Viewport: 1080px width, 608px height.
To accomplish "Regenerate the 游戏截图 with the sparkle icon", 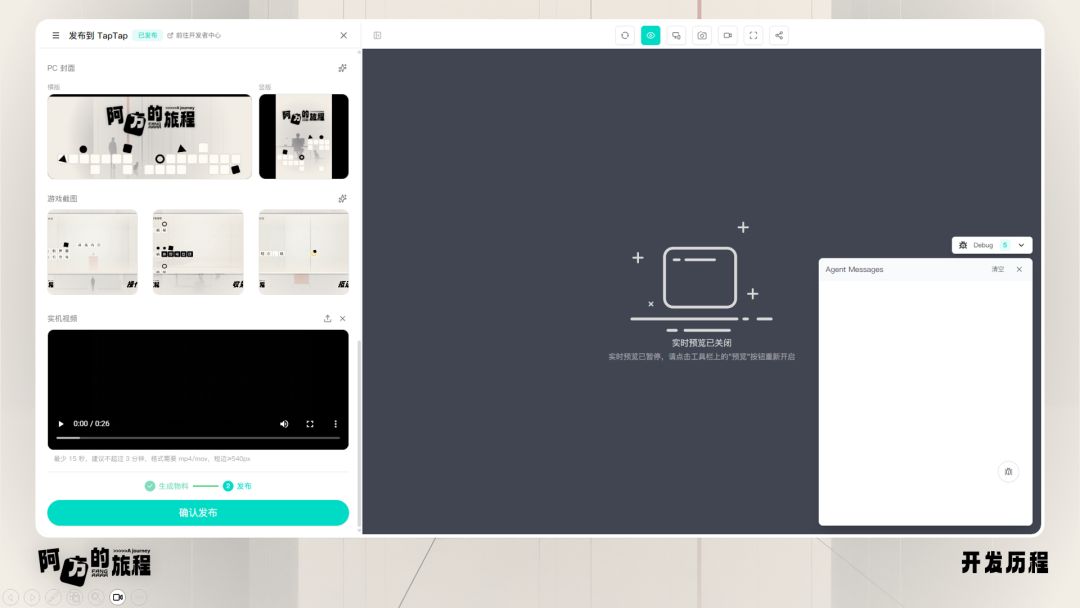I will point(342,198).
